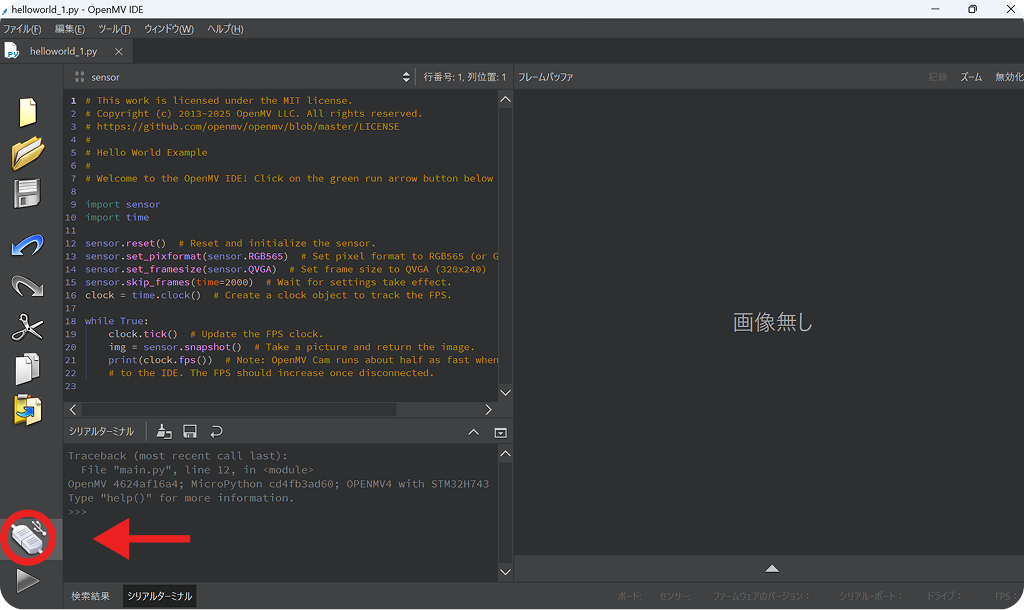This screenshot has width=1024, height=610.
Task: Save the serial terminal output
Action: click(x=190, y=432)
